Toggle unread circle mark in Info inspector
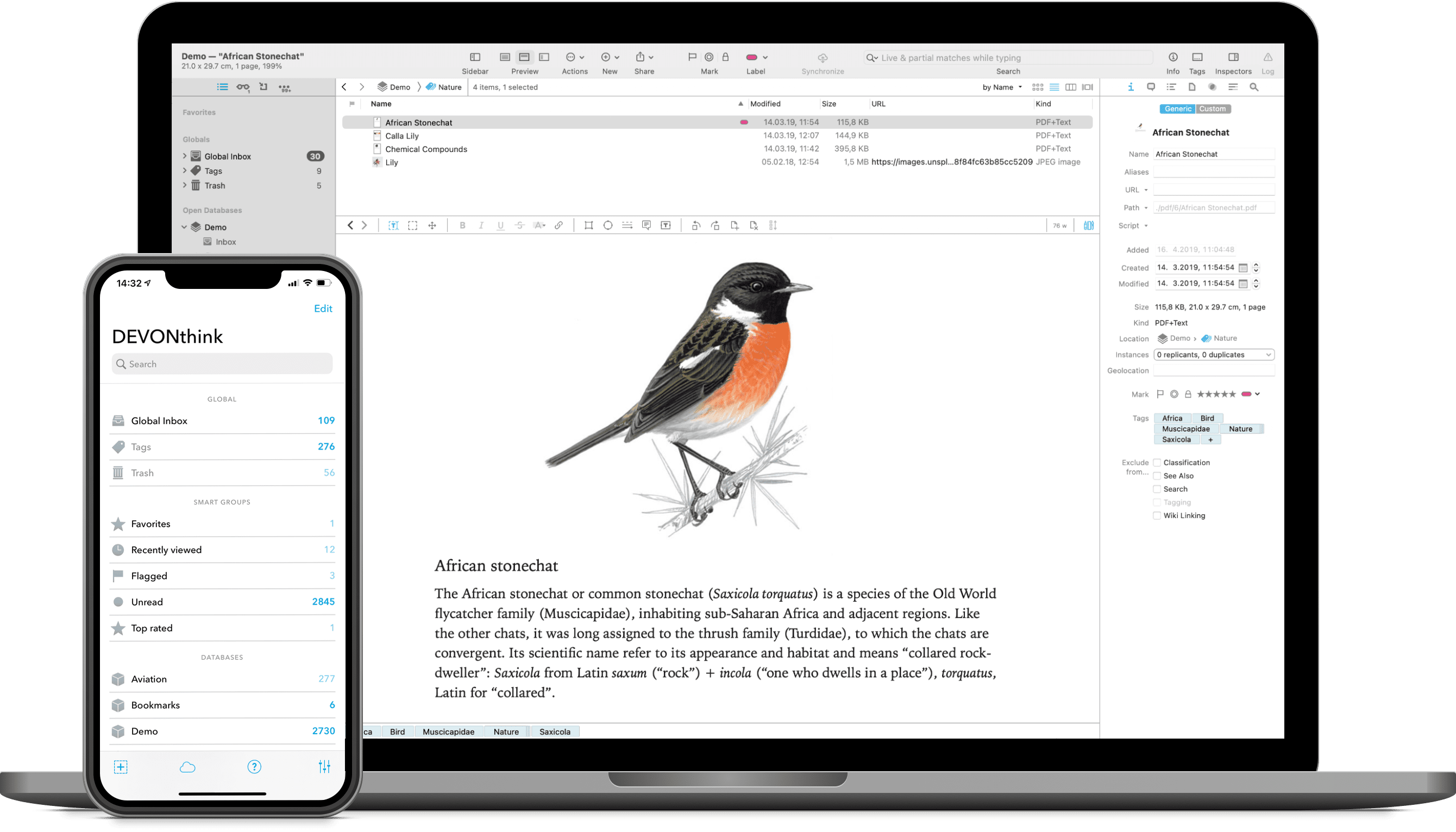The image size is (1456, 832). tap(1173, 394)
